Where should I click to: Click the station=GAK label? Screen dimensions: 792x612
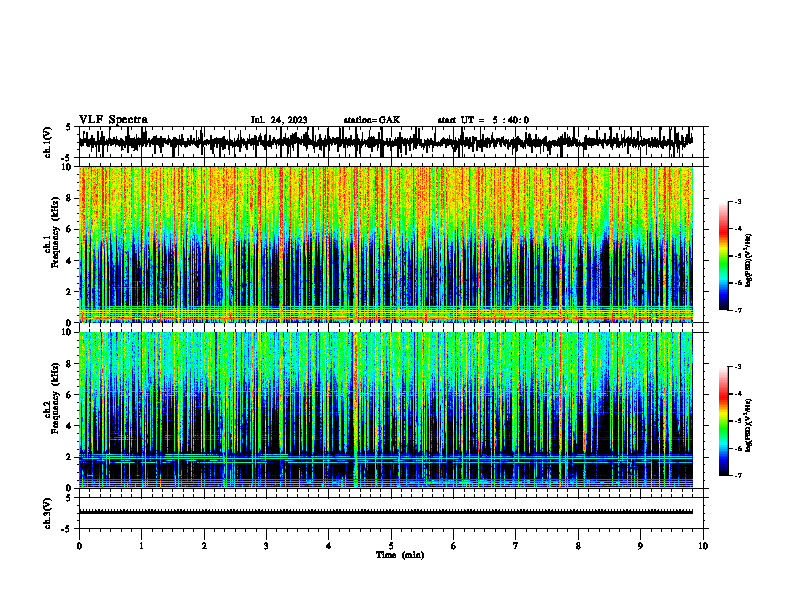point(372,120)
